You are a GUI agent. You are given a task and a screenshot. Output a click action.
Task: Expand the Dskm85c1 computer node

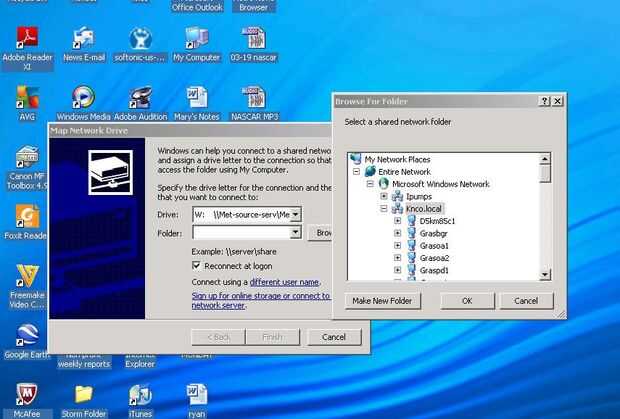click(x=398, y=221)
